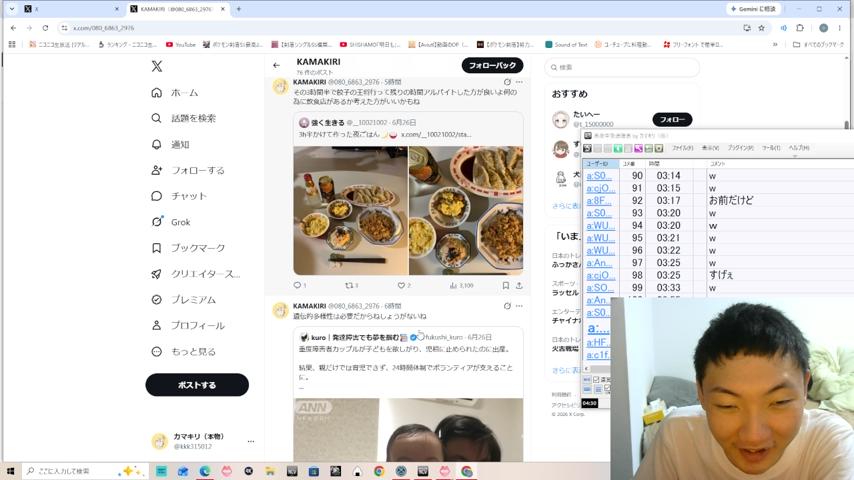The height and width of the screenshot is (480, 854).
Task: Go to ホーム in X sidebar
Action: coord(175,93)
